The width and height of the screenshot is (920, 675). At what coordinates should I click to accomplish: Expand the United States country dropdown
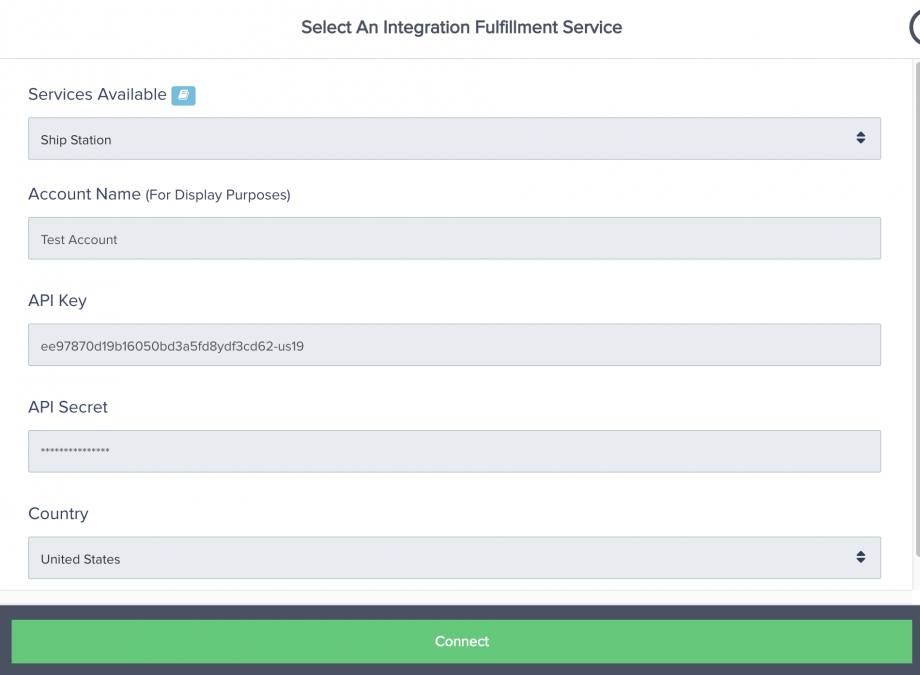coord(440,558)
